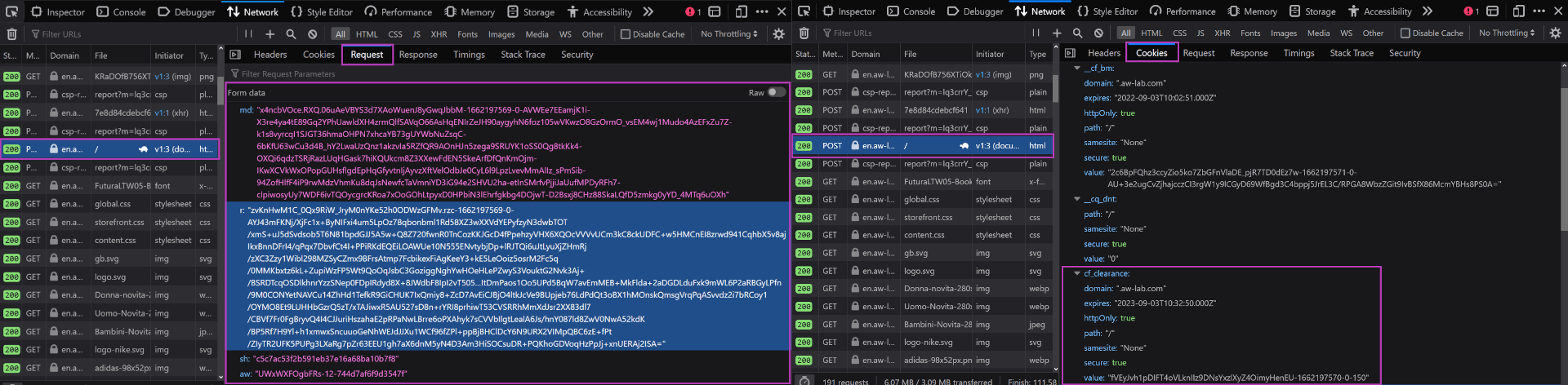Open the No Throttling dropdown in the left panel

728,34
